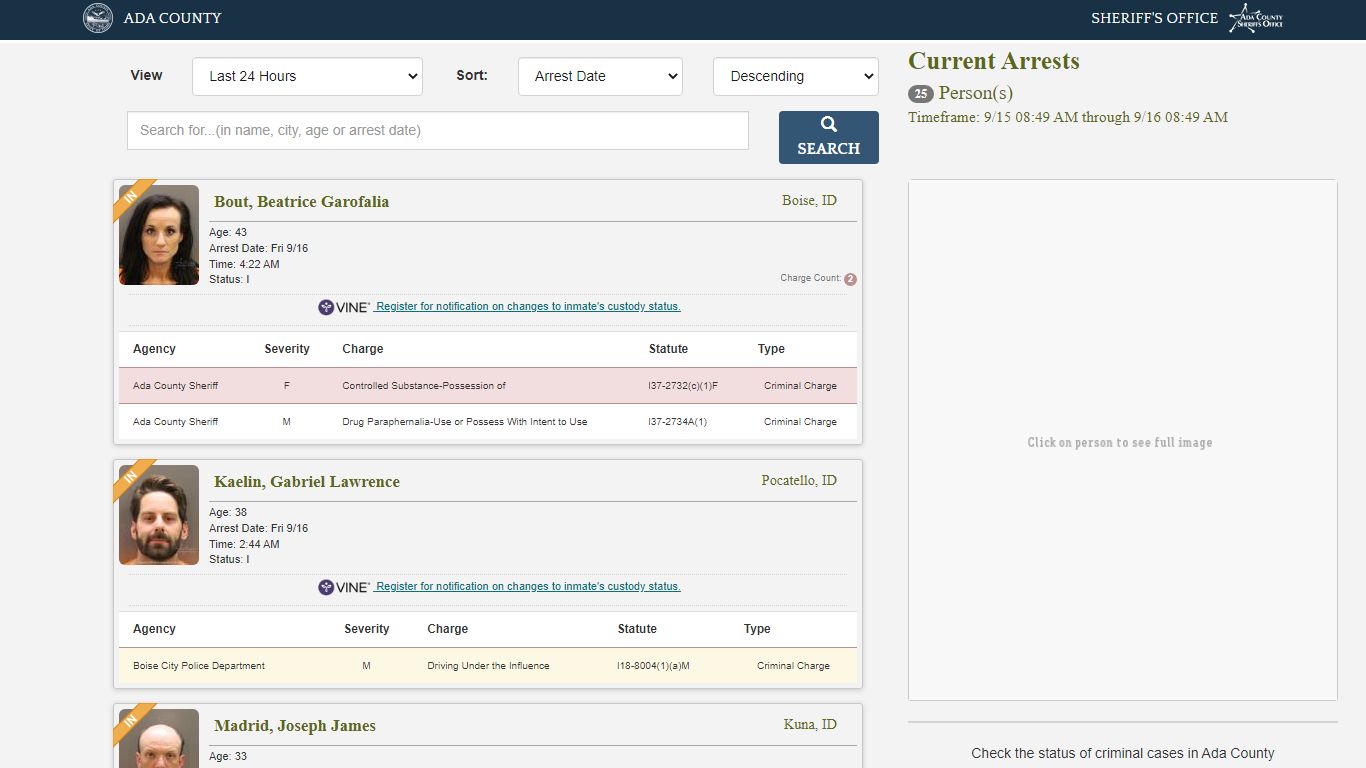Click the full image preview panel
This screenshot has height=768, width=1366.
(1122, 440)
